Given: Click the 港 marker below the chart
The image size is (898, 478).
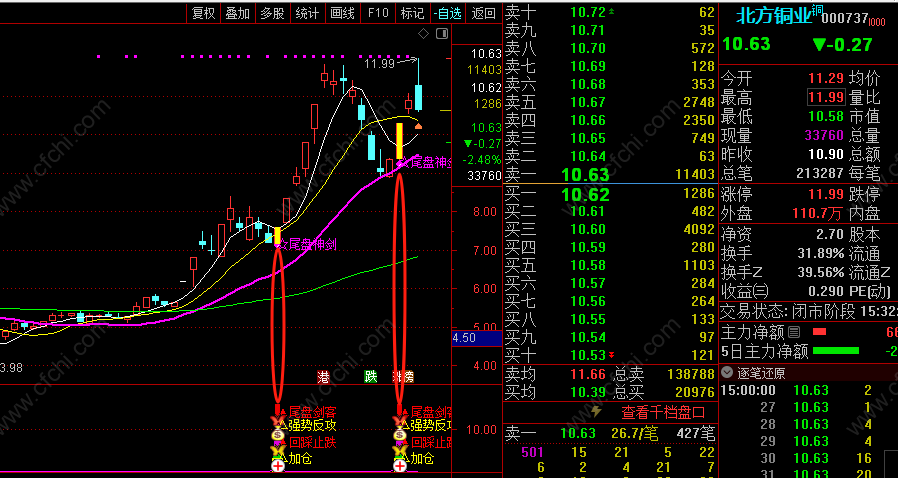Looking at the screenshot, I should pos(323,377).
